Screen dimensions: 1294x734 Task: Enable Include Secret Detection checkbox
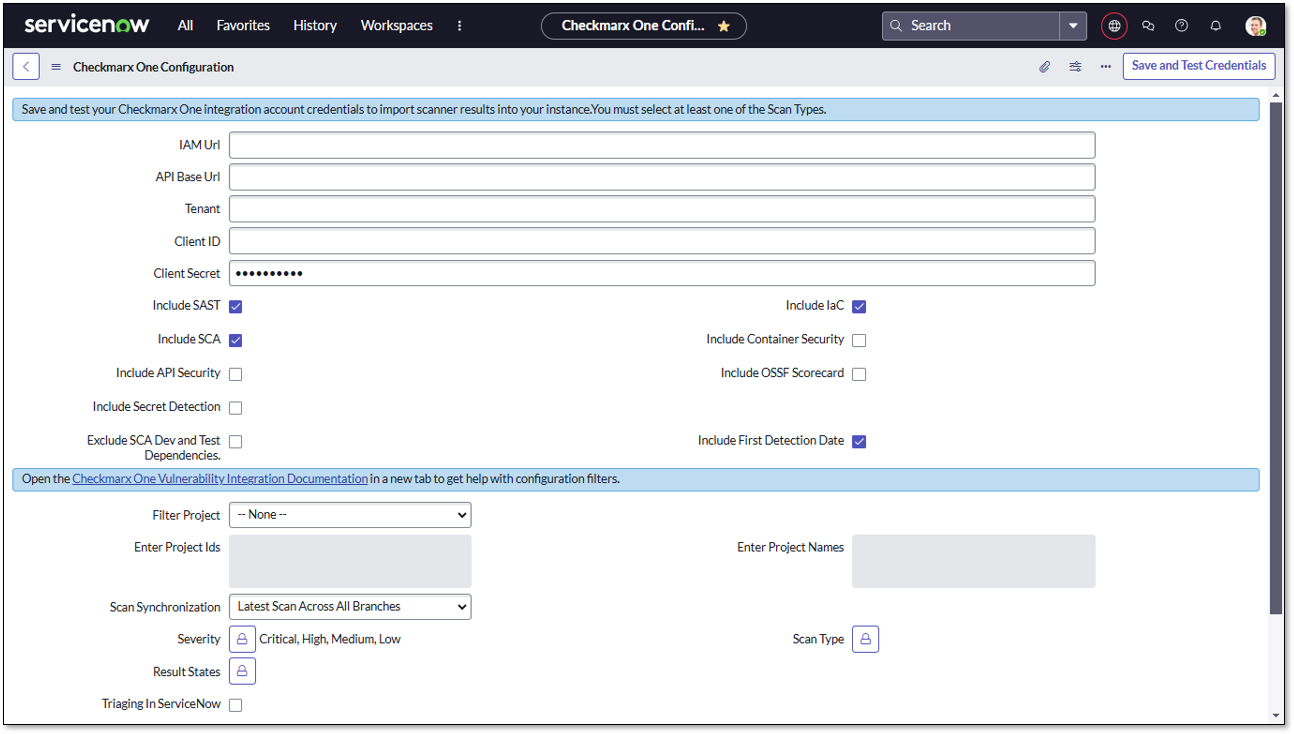point(236,408)
